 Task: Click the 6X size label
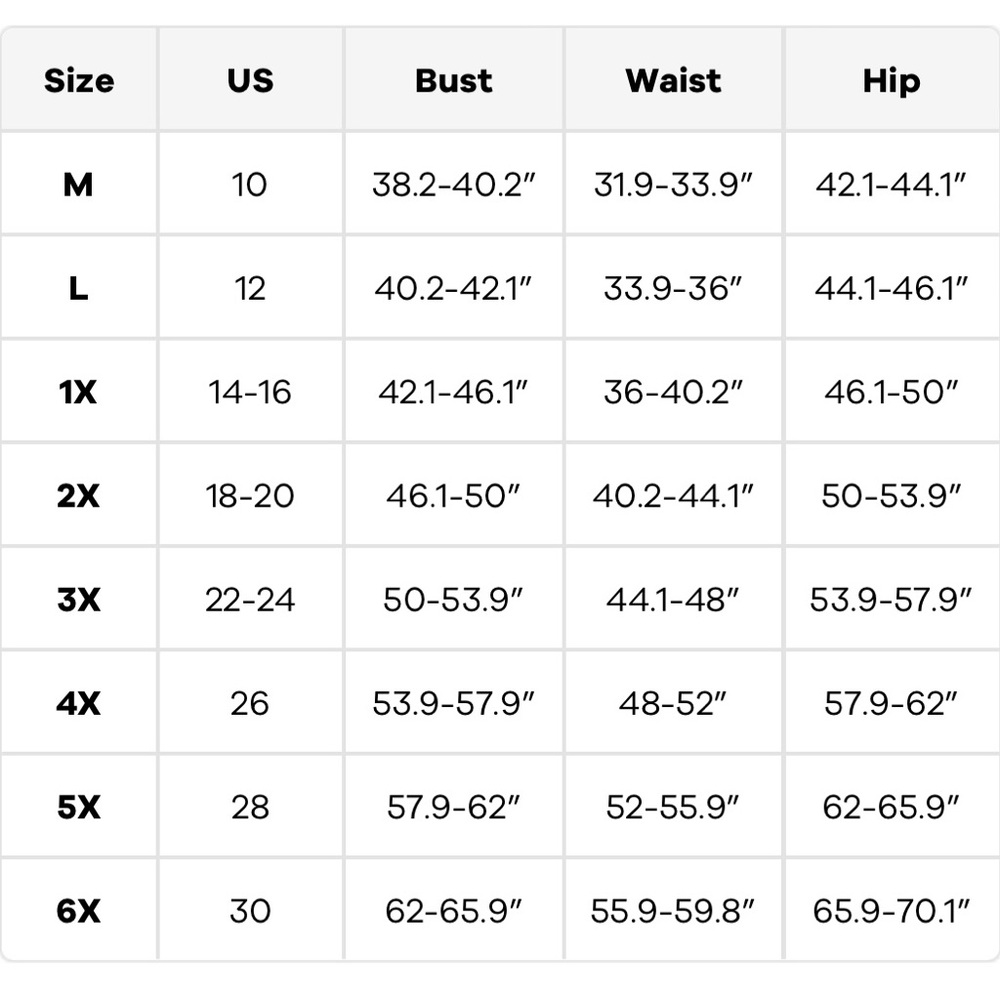78,911
